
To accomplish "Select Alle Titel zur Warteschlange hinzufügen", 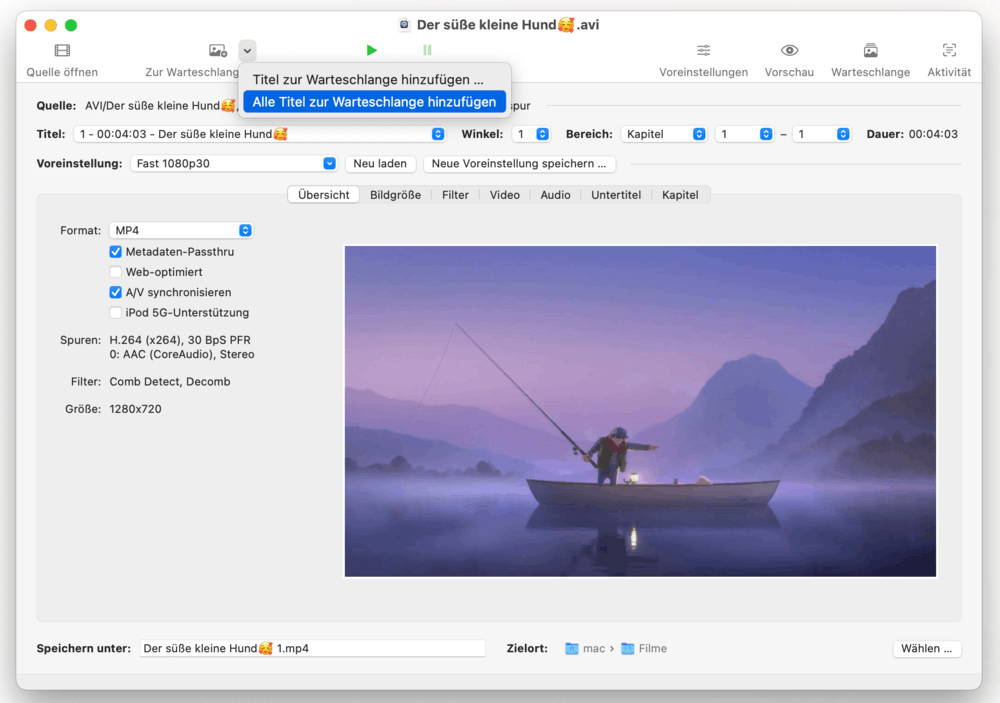I will pyautogui.click(x=374, y=102).
